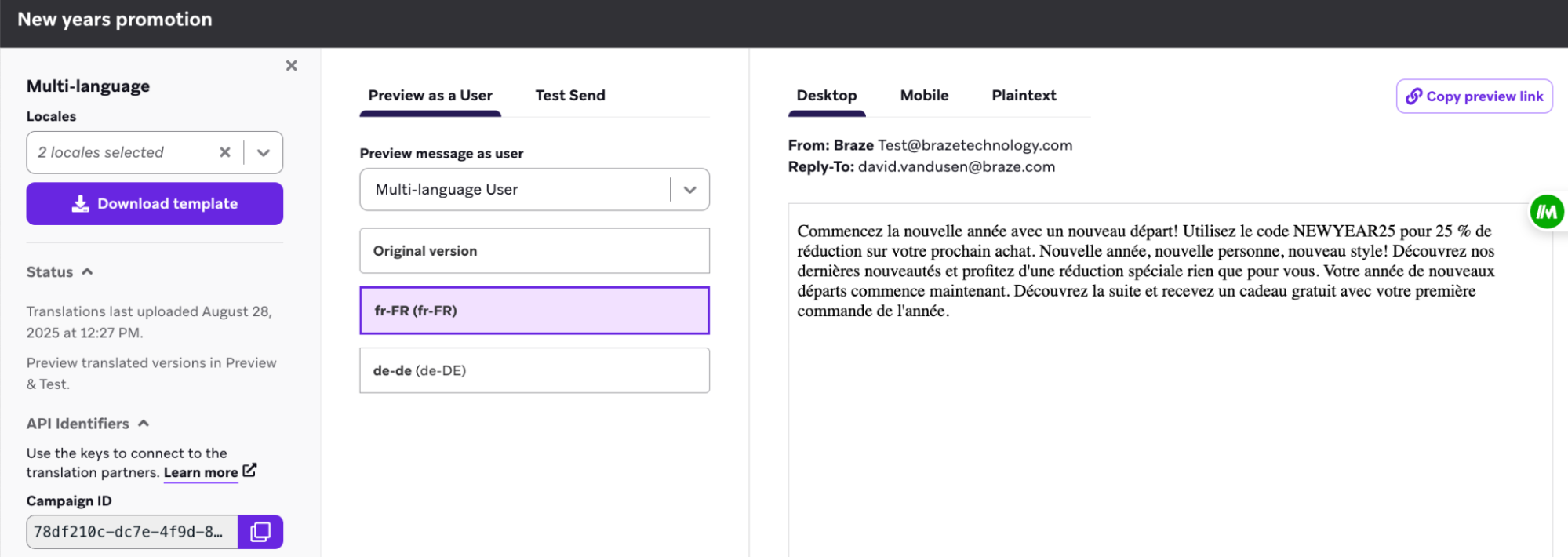This screenshot has height=557, width=1568.
Task: Collapse the Status section
Action: coord(87,272)
